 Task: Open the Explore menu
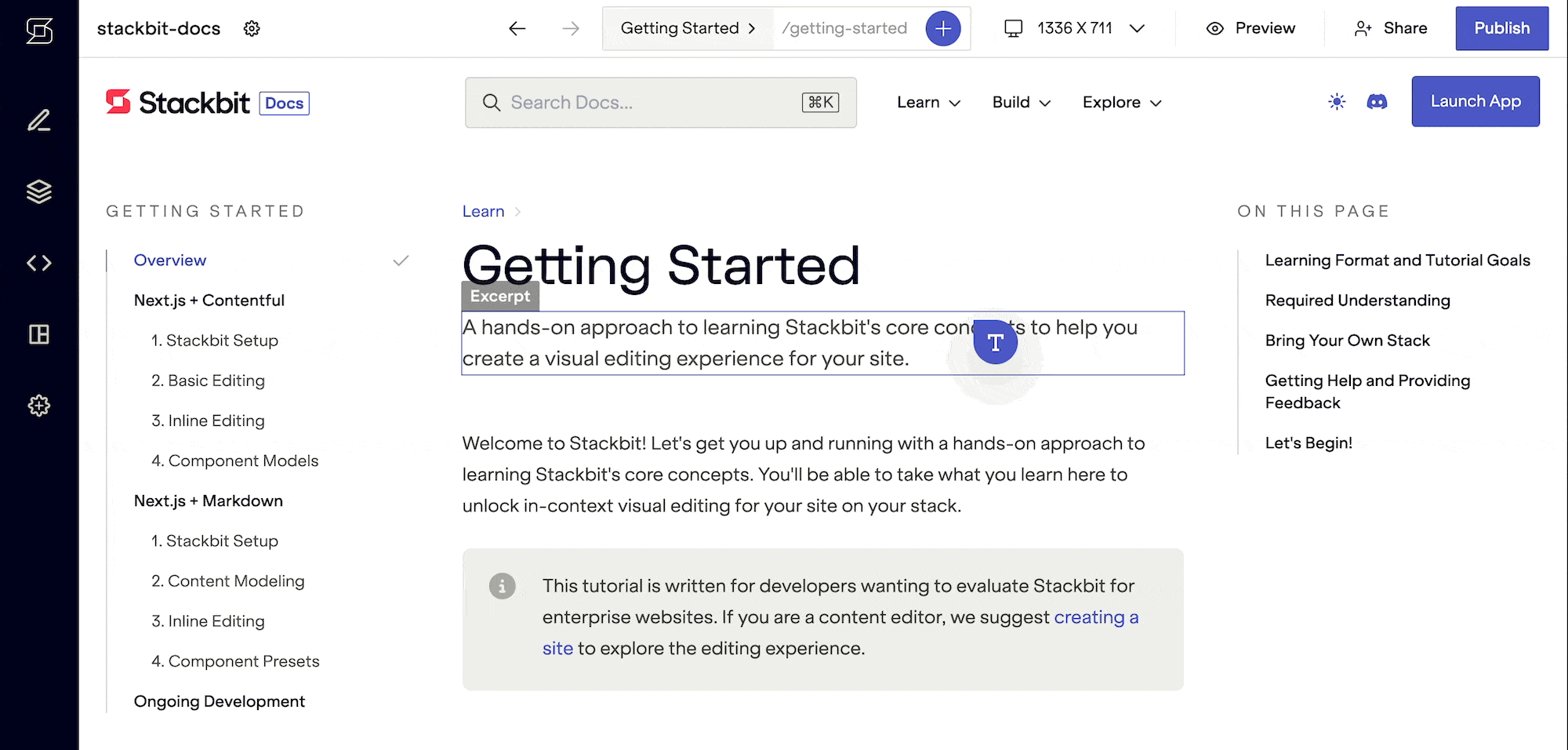tap(1120, 102)
